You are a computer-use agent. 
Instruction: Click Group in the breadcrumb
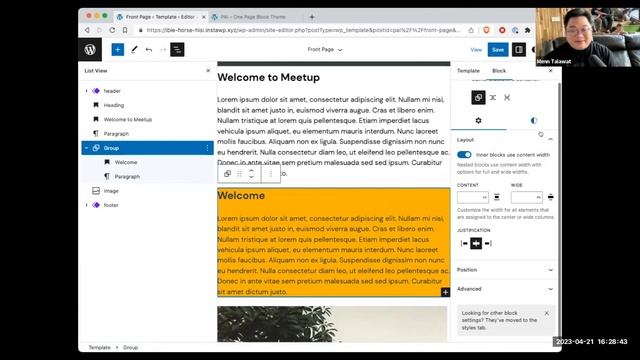click(130, 347)
